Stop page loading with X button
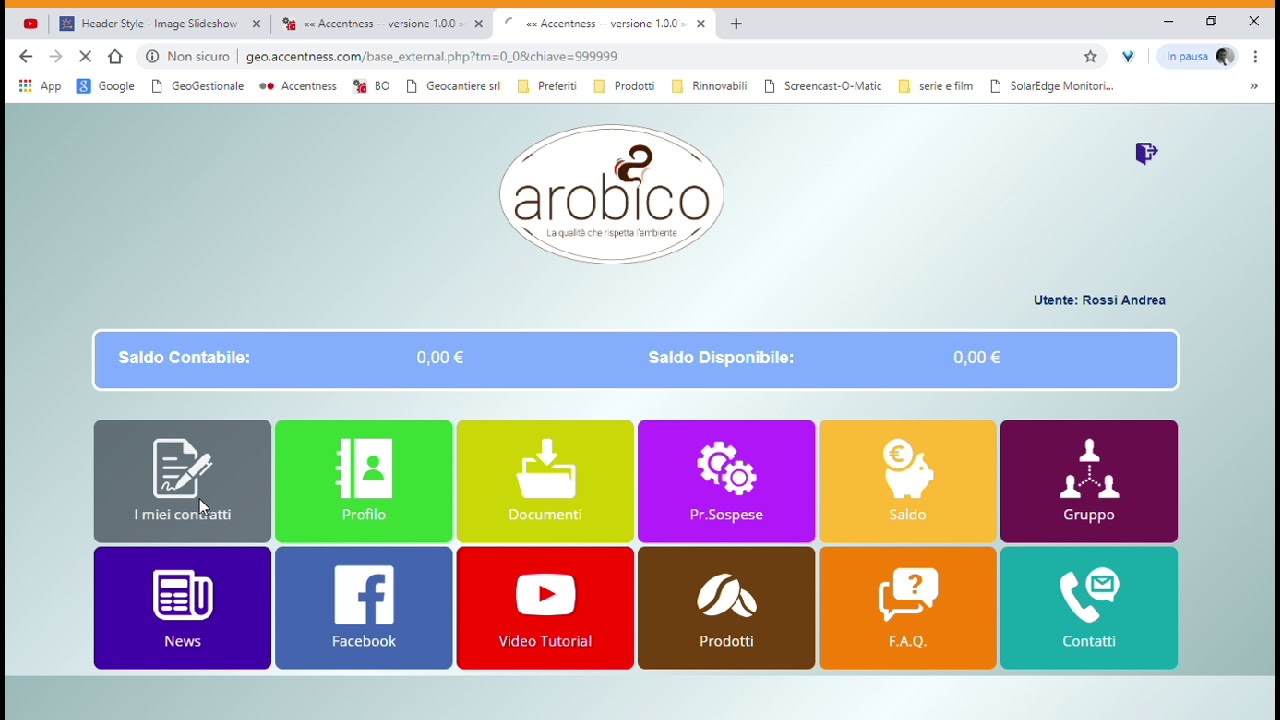Image resolution: width=1280 pixels, height=720 pixels. coord(85,56)
